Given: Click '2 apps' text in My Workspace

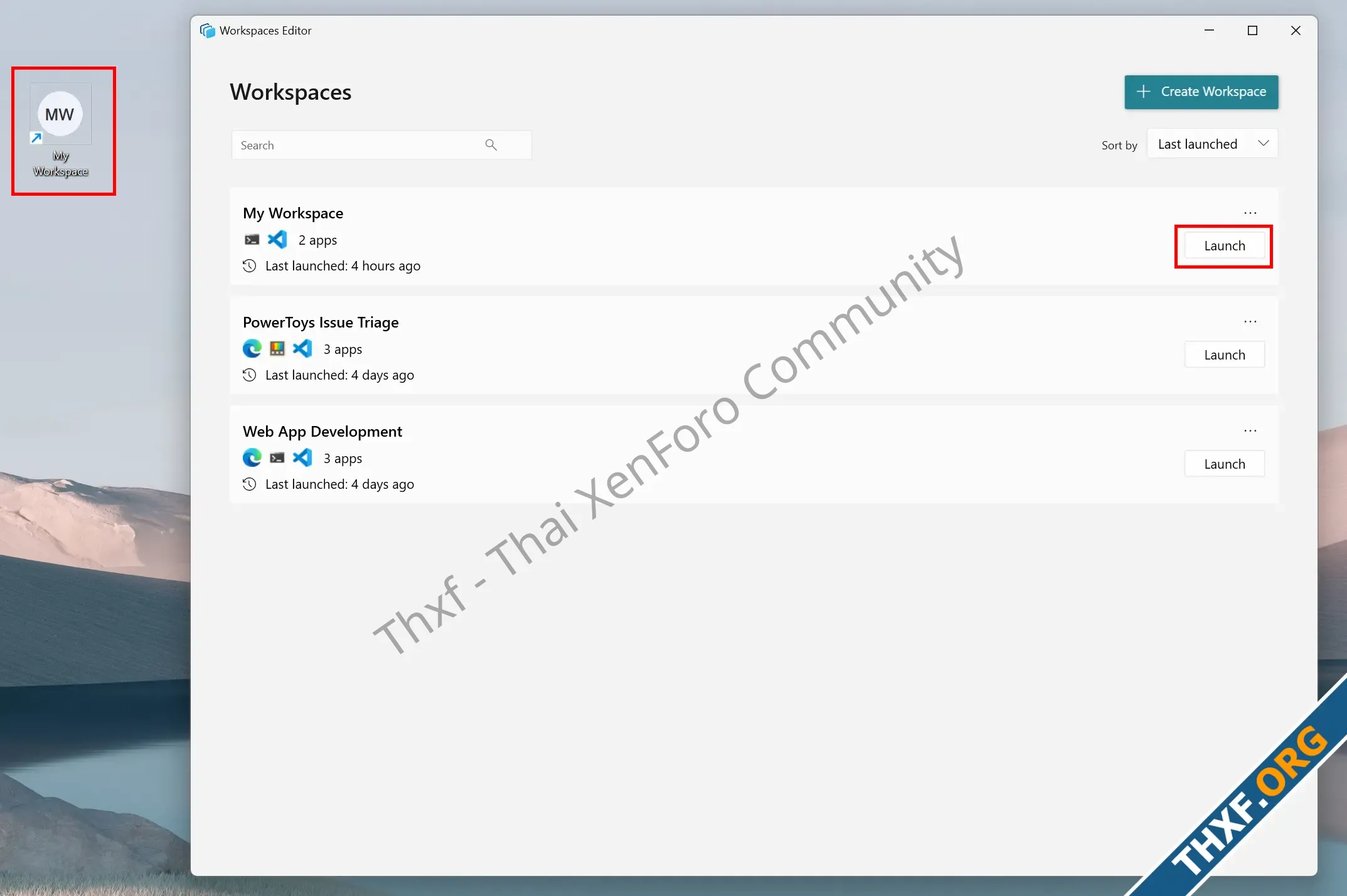Looking at the screenshot, I should click(x=317, y=240).
